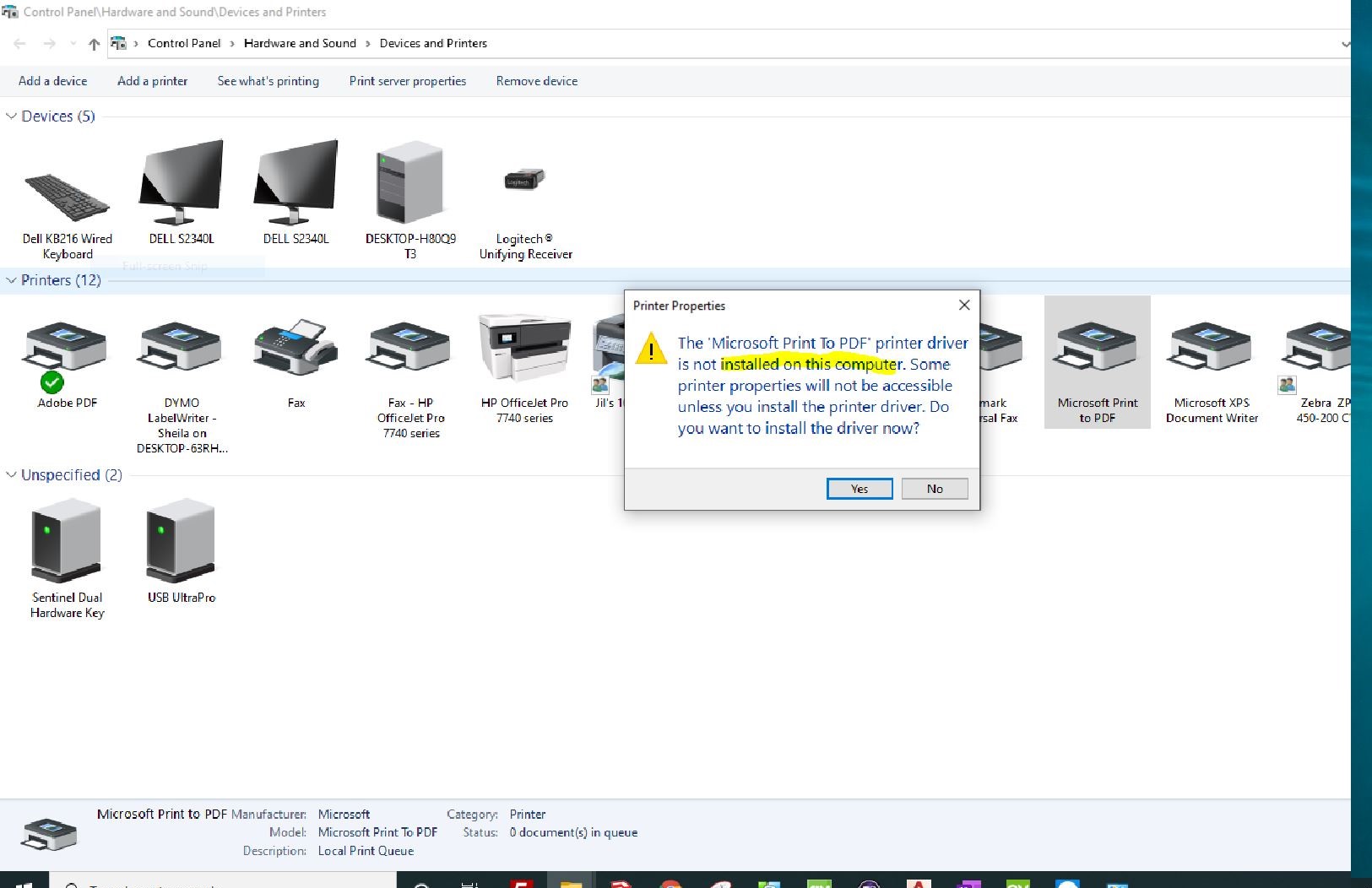Select the DESKTOP-H80Q9 T3 computer icon
Viewport: 1372px width, 888px height.
tap(410, 199)
